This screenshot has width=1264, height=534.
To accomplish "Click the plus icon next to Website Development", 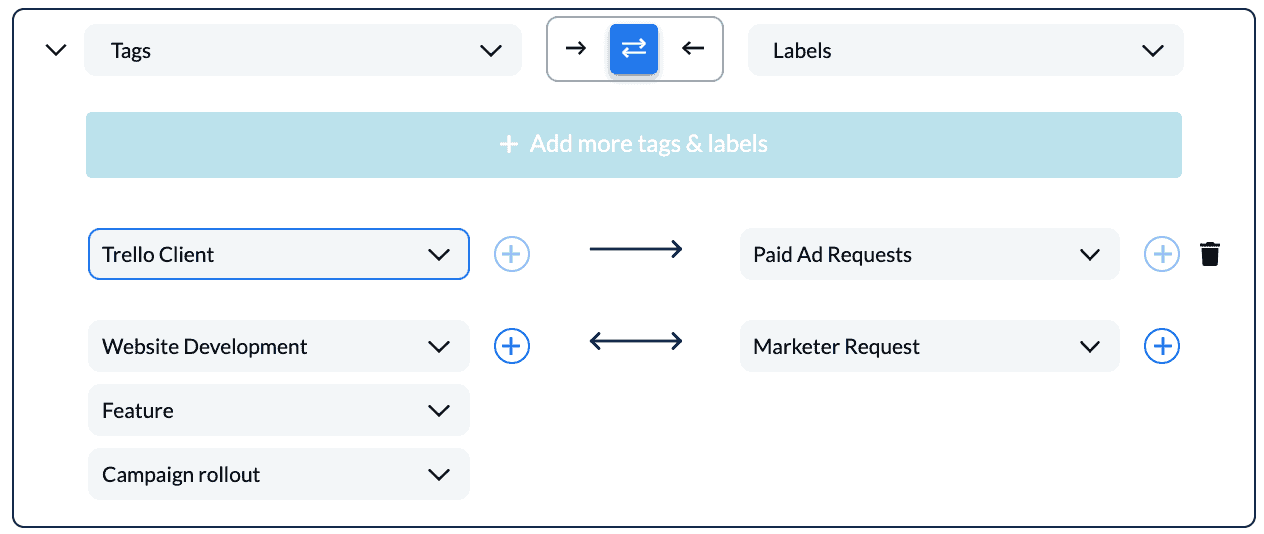I will 512,346.
